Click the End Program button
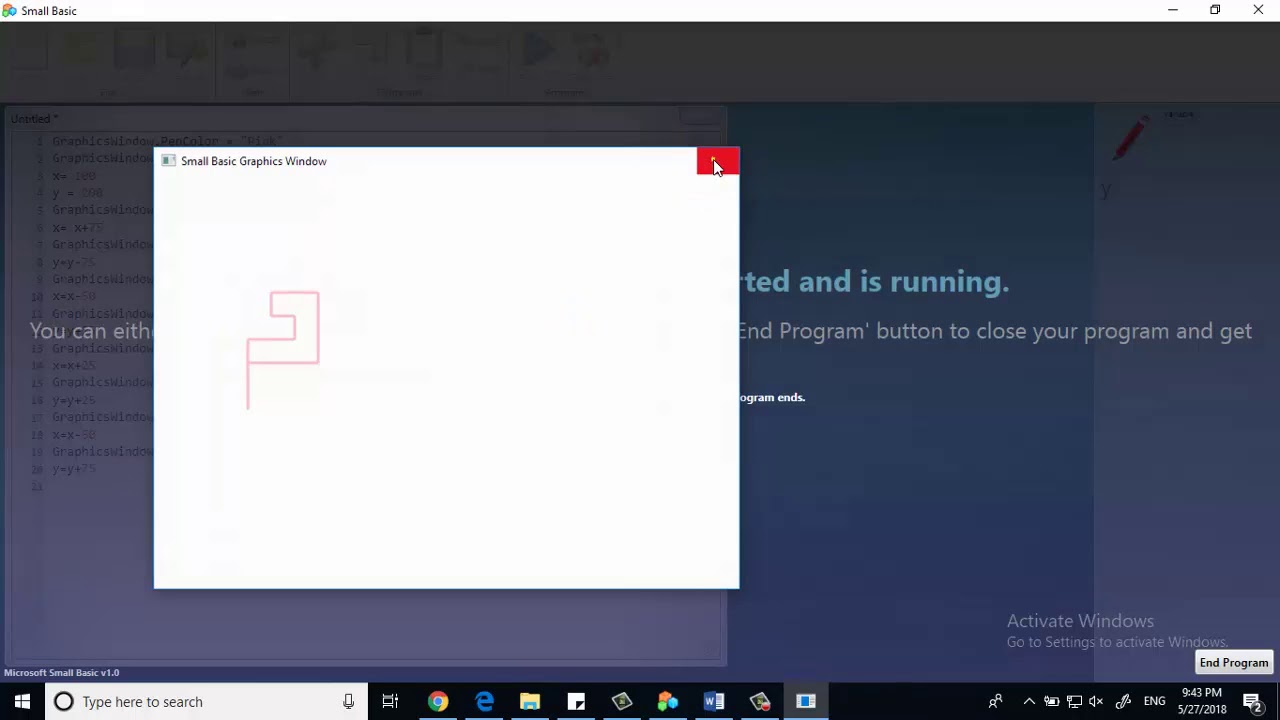The height and width of the screenshot is (720, 1280). point(1234,663)
